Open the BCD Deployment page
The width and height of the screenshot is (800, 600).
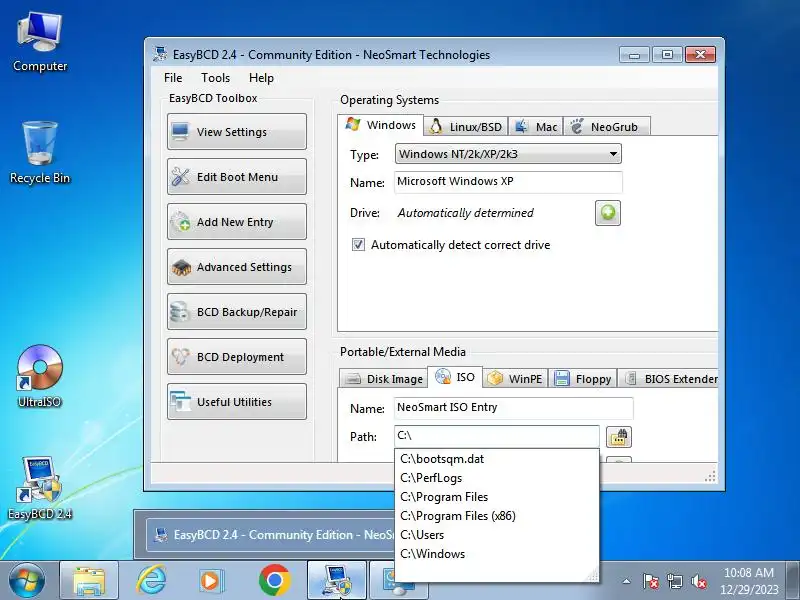[237, 356]
